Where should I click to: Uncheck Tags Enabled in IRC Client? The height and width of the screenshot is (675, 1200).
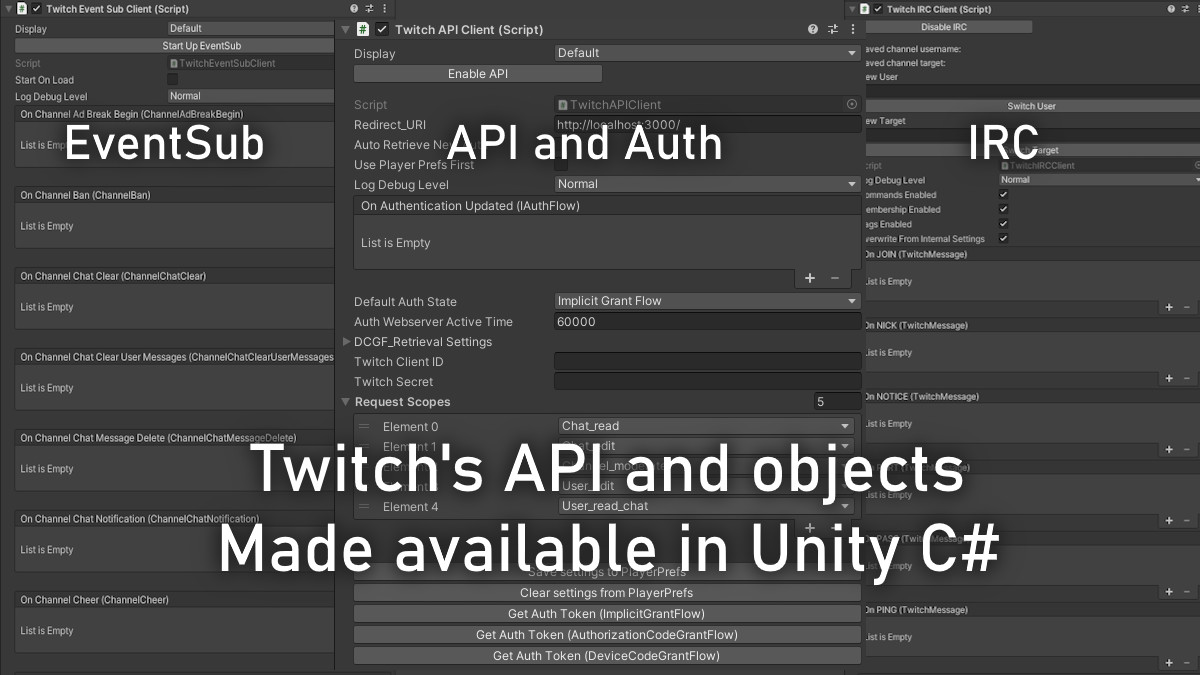(1004, 224)
